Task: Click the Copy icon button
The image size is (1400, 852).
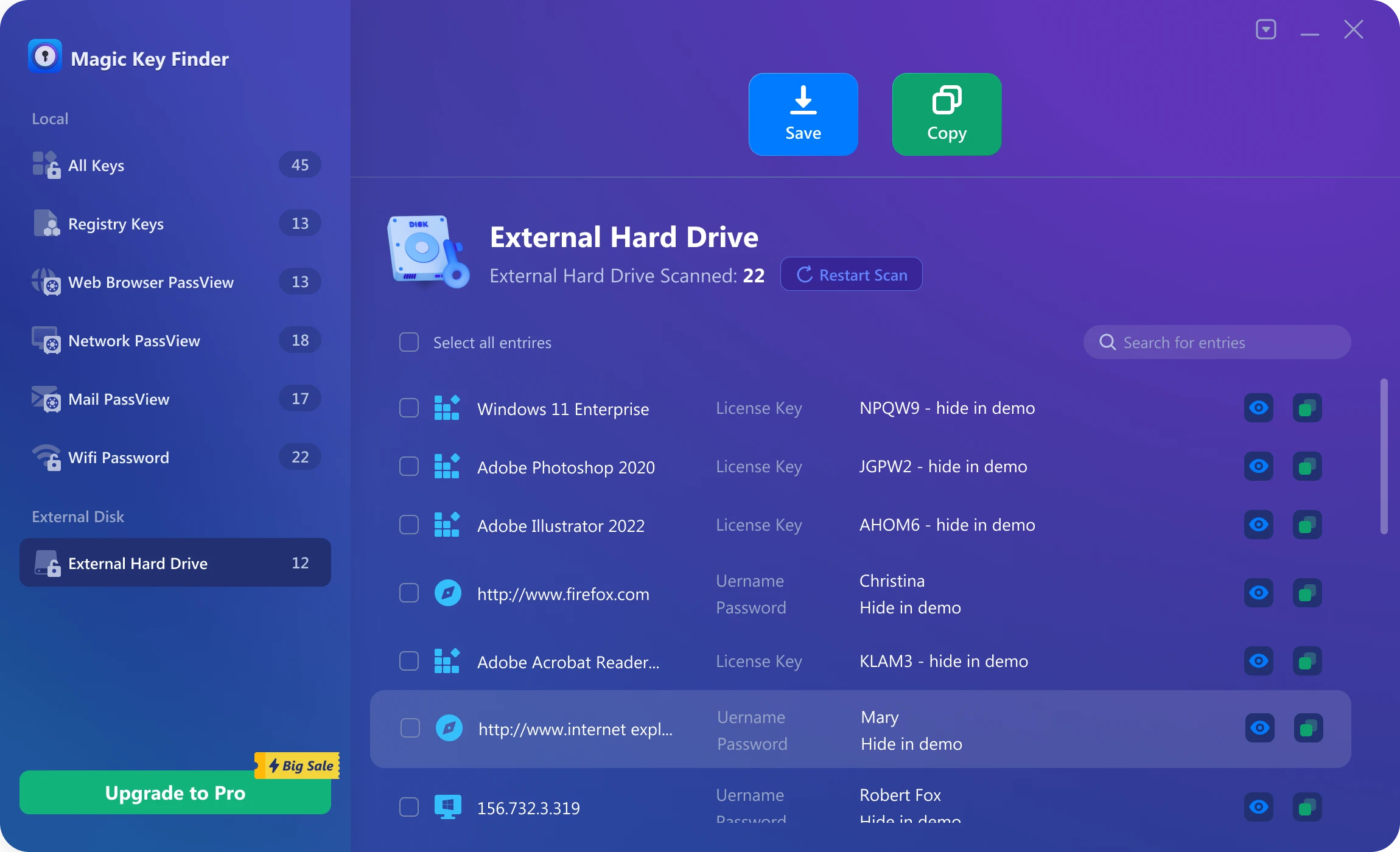Action: click(947, 114)
